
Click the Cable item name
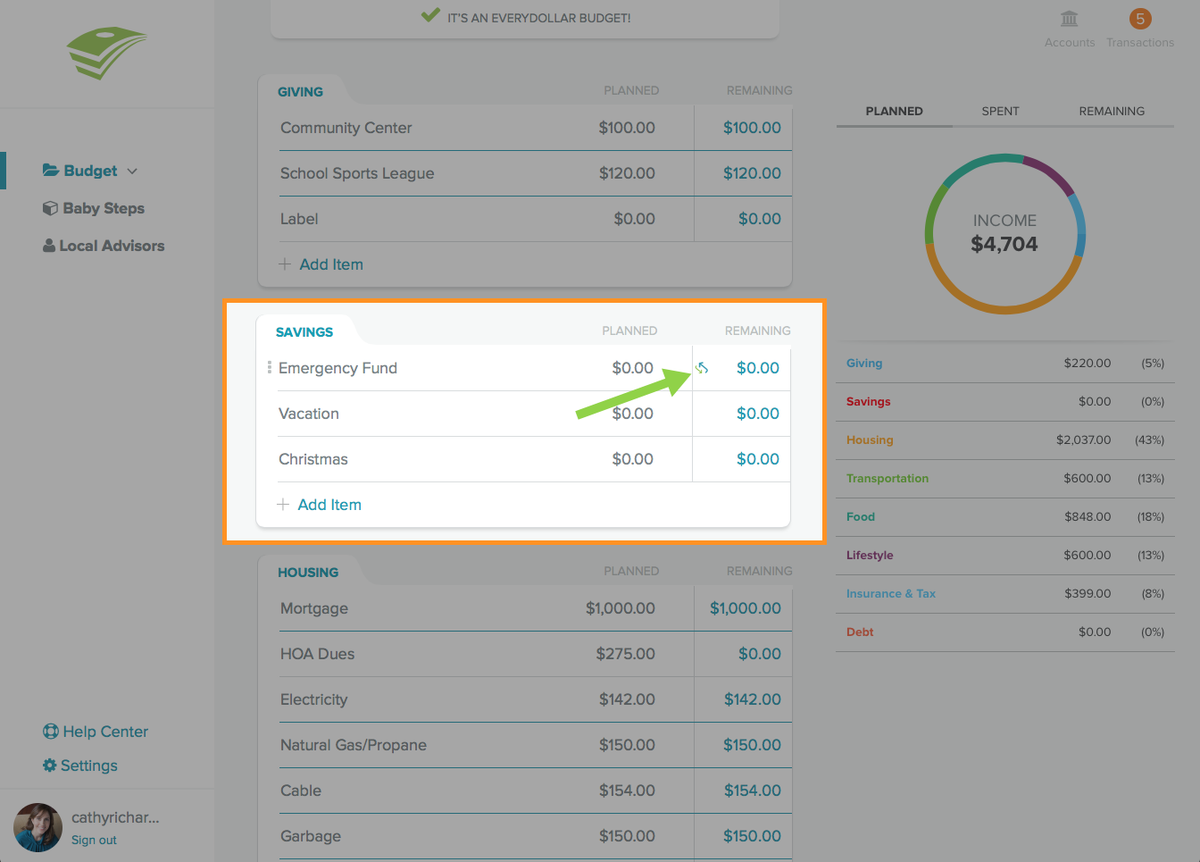301,791
